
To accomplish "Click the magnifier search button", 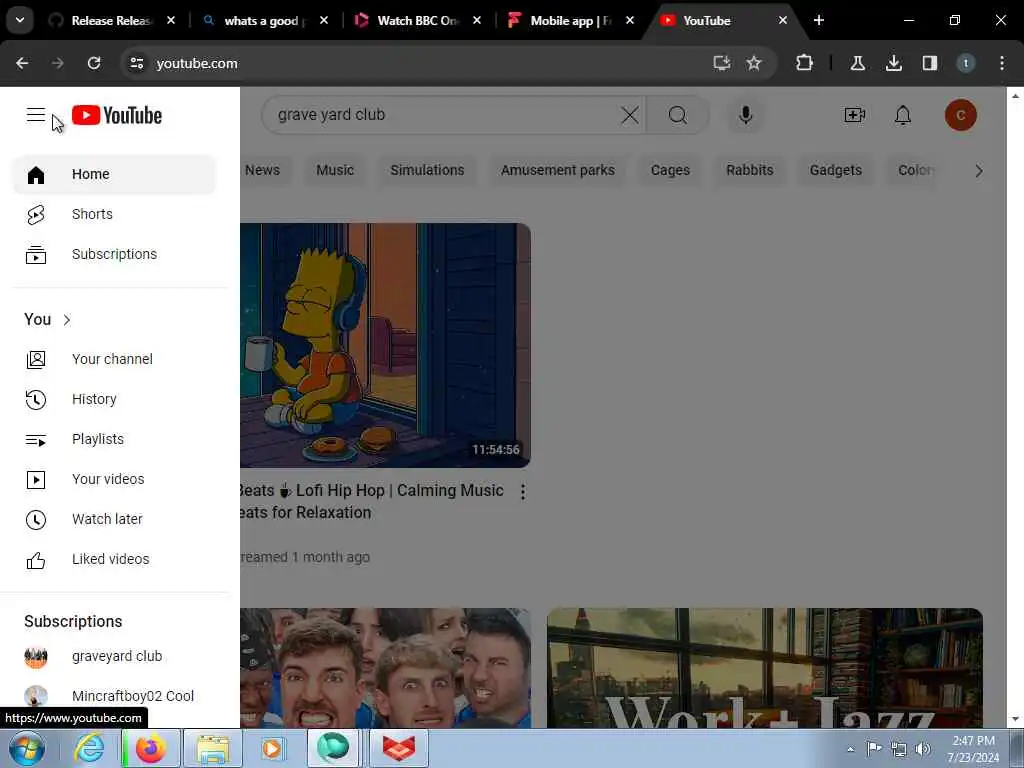I will click(678, 116).
